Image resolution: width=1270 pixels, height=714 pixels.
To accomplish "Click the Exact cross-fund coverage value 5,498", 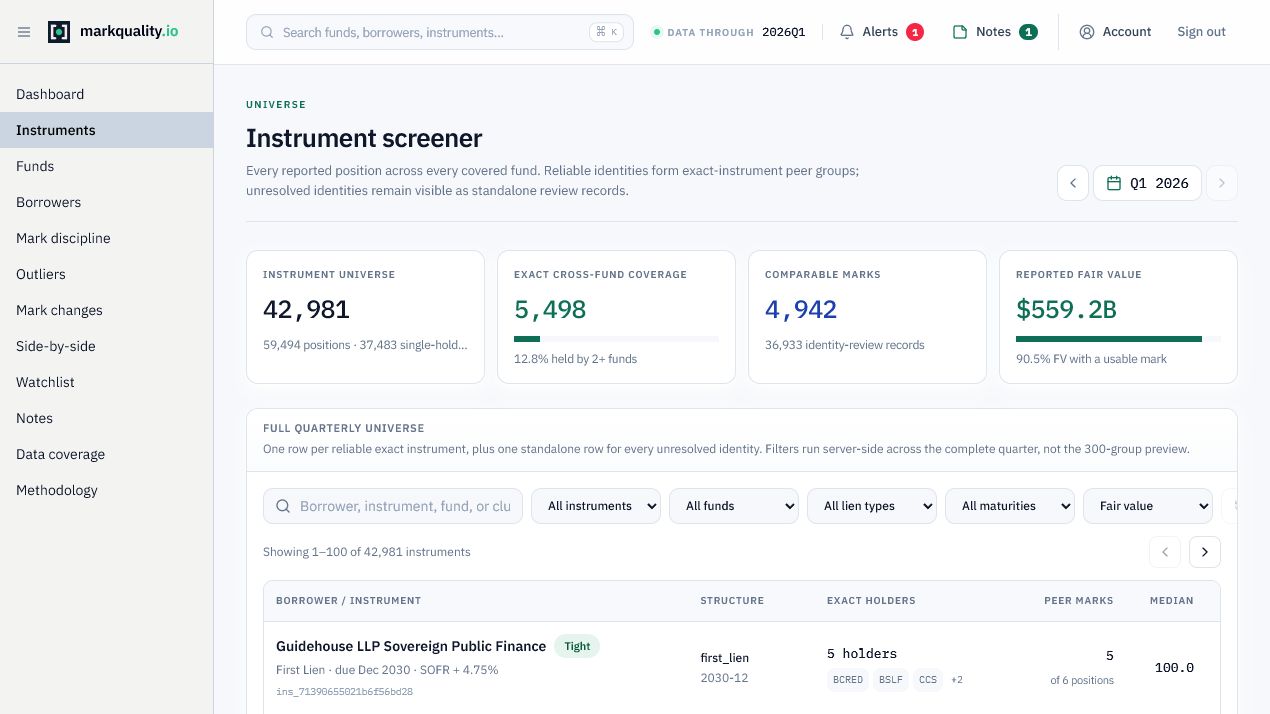I will pyautogui.click(x=550, y=310).
